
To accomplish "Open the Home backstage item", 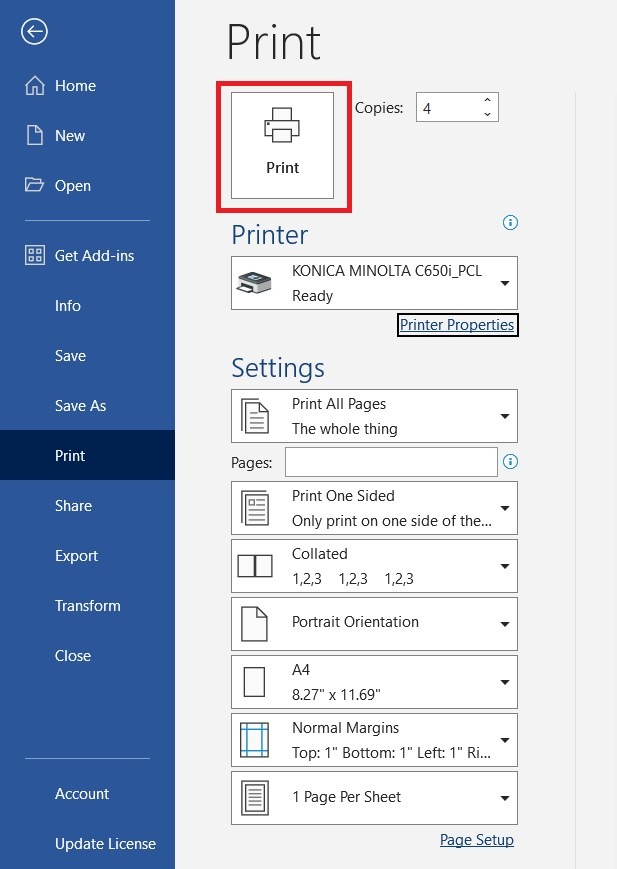I will coord(61,86).
